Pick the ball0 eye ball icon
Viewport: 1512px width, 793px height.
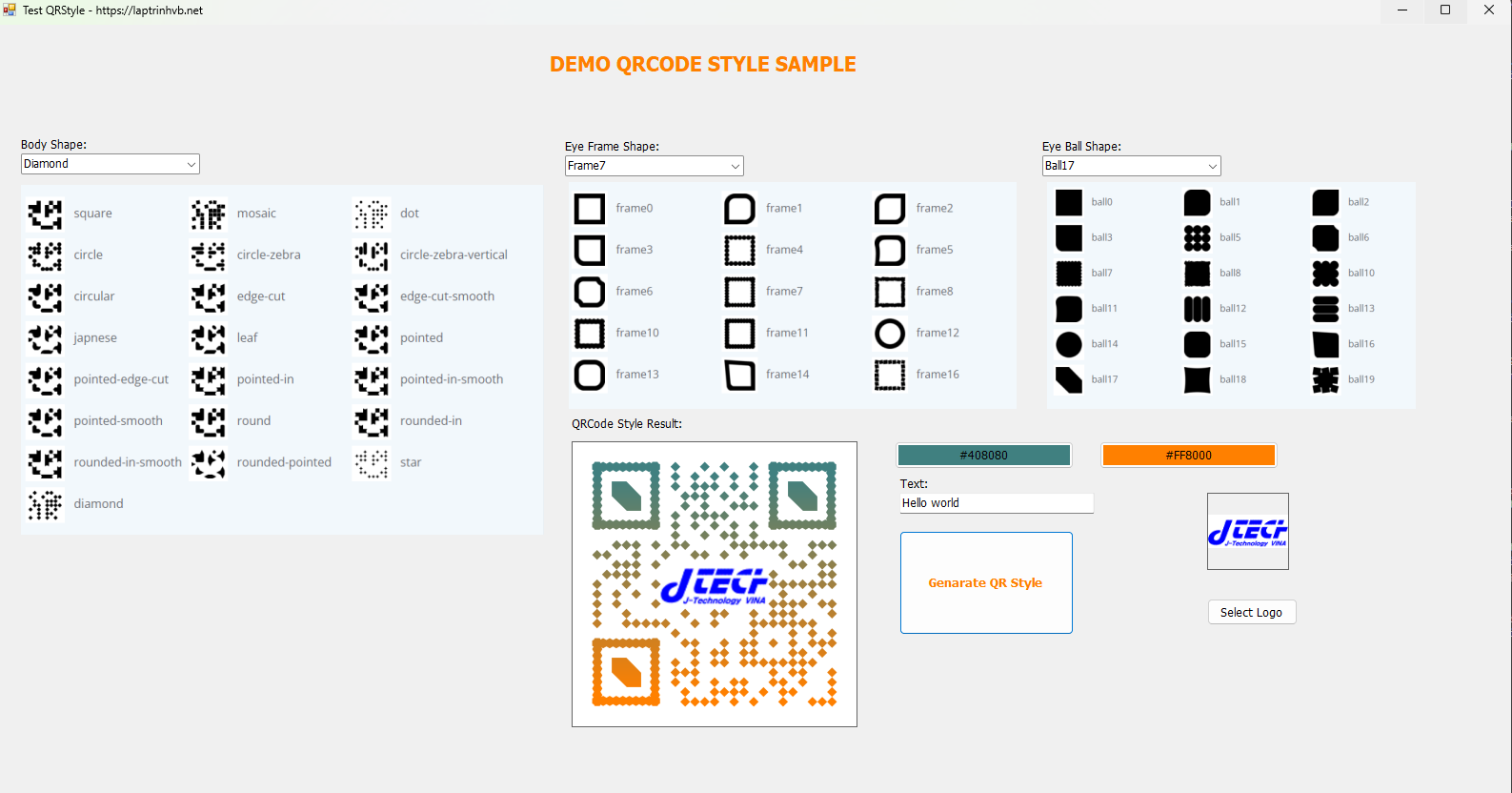pos(1069,203)
